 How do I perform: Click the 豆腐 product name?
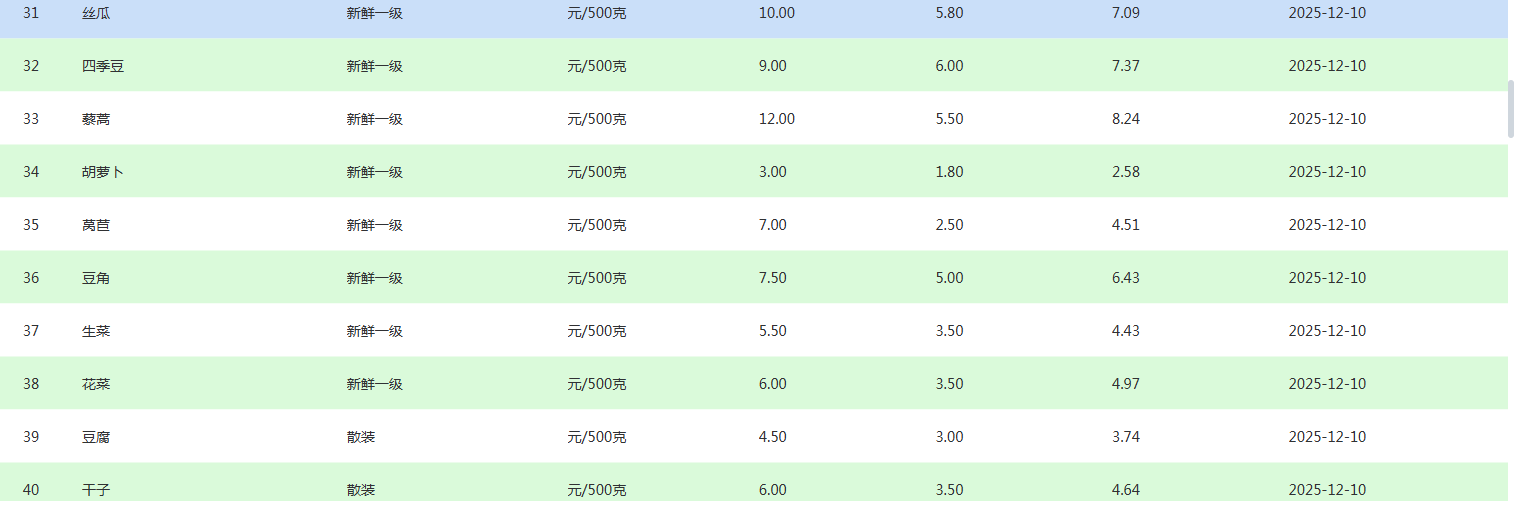point(96,437)
